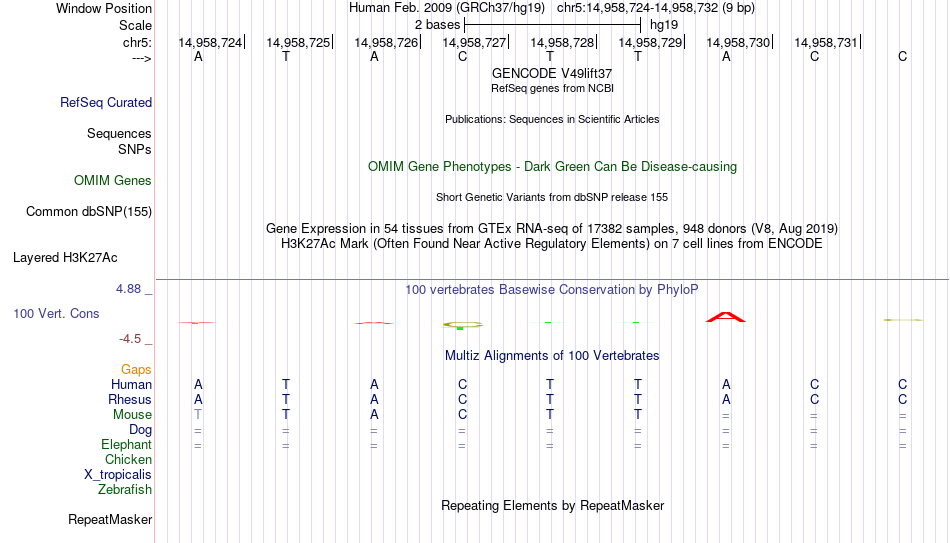
Task: Click the GTEx Gene Expression track title
Action: [x=552, y=228]
